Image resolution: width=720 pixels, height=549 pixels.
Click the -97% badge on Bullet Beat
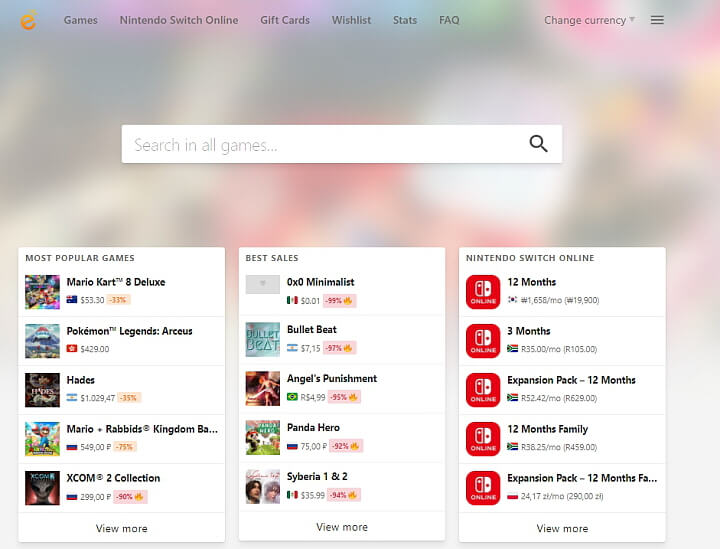click(340, 348)
